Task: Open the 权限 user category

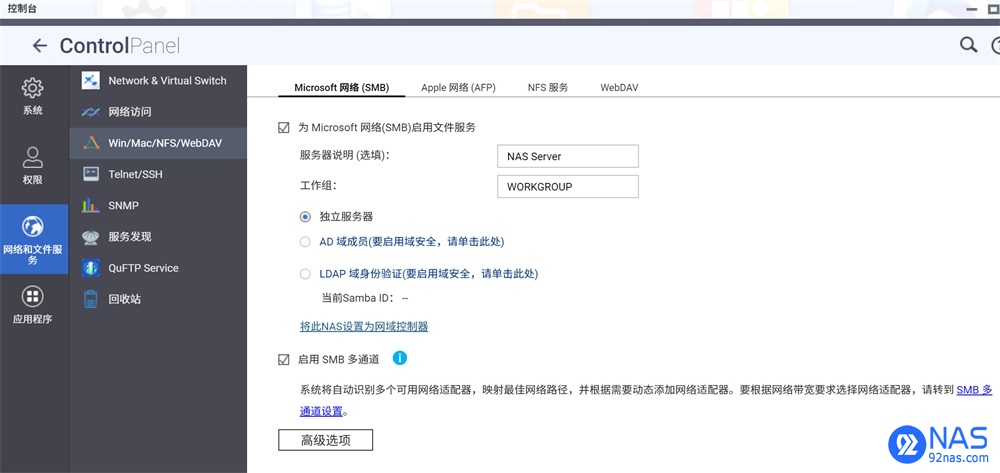Action: pos(33,166)
